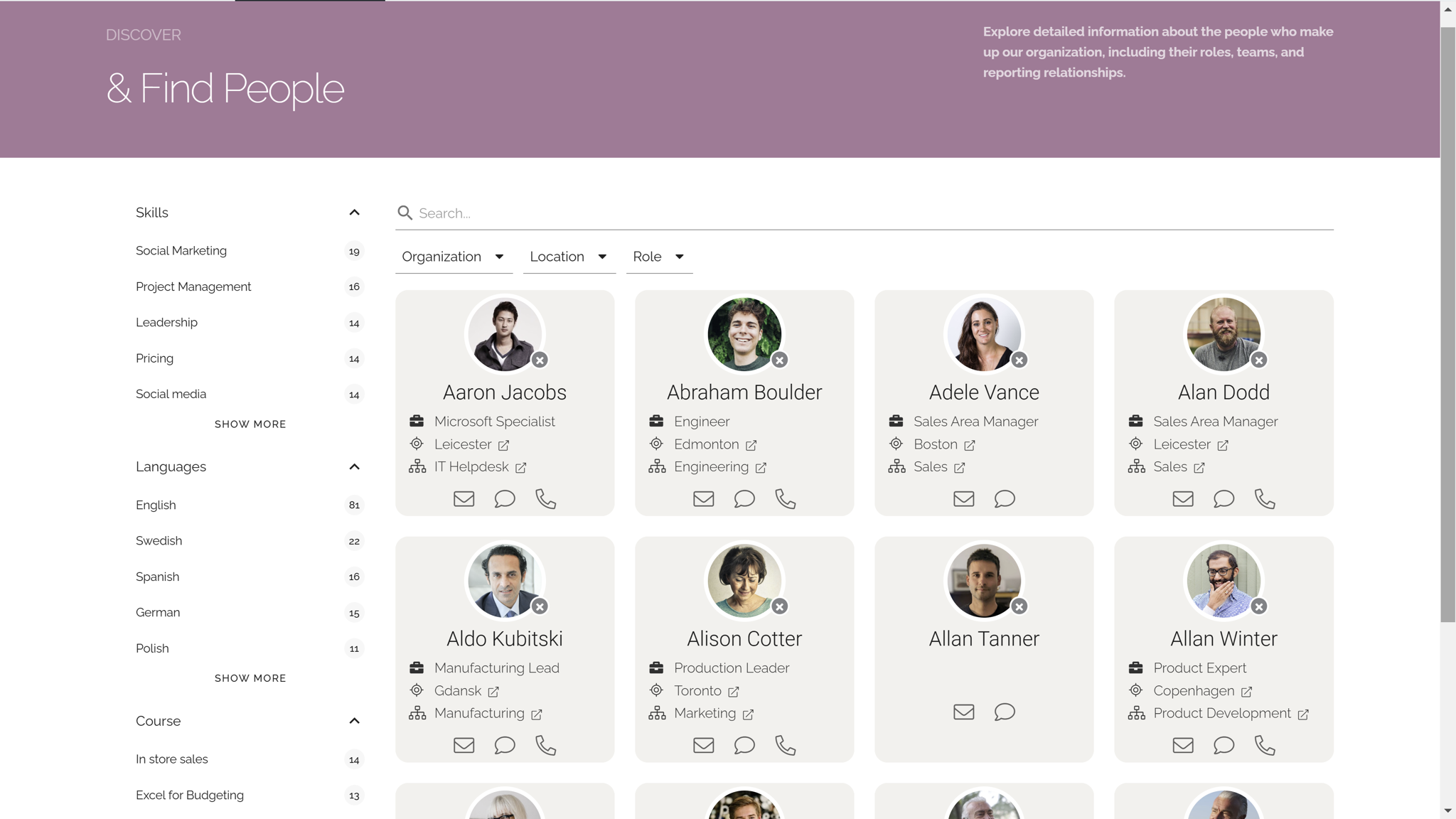
Task: Open Alan Dodd's name link
Action: [x=1224, y=392]
